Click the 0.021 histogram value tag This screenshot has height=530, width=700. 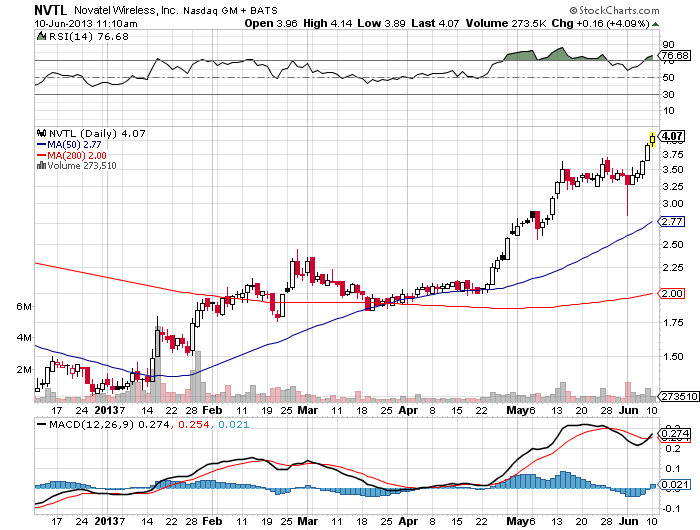[675, 484]
